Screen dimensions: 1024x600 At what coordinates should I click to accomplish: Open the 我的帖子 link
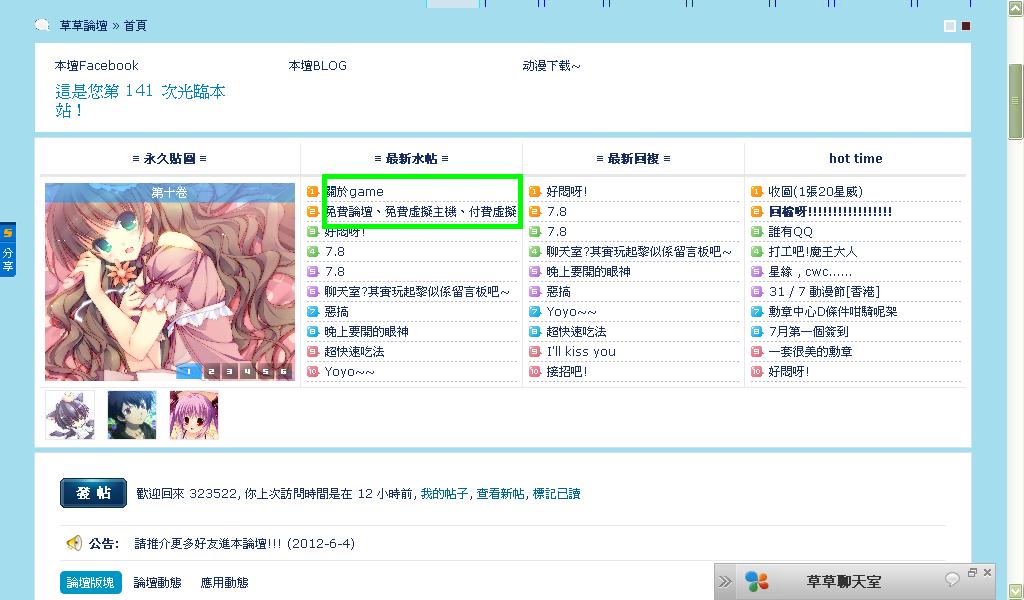coord(444,494)
